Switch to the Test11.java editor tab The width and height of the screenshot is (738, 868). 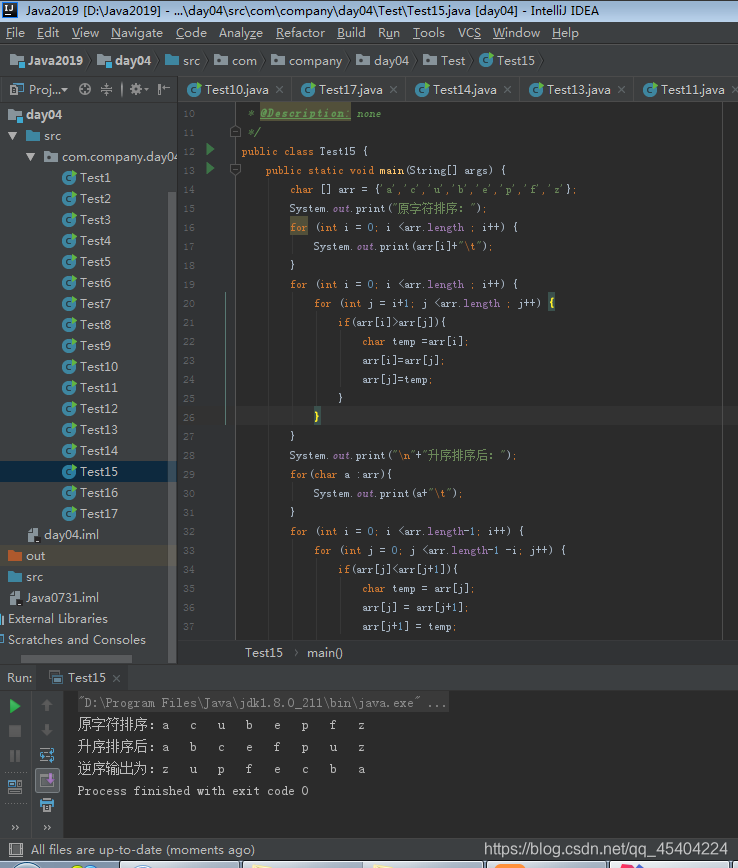(x=684, y=90)
